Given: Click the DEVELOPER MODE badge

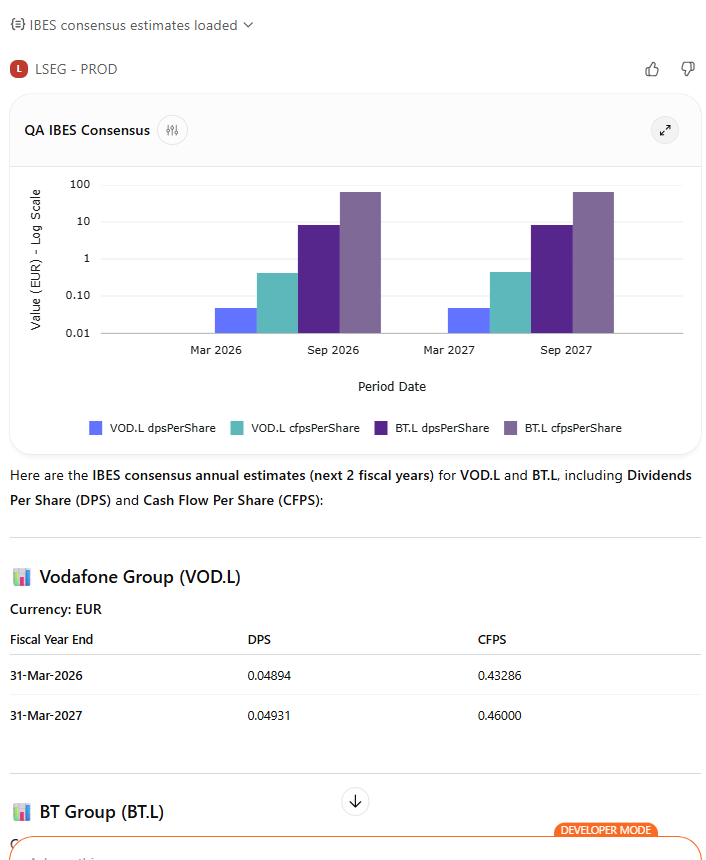Looking at the screenshot, I should click(605, 830).
